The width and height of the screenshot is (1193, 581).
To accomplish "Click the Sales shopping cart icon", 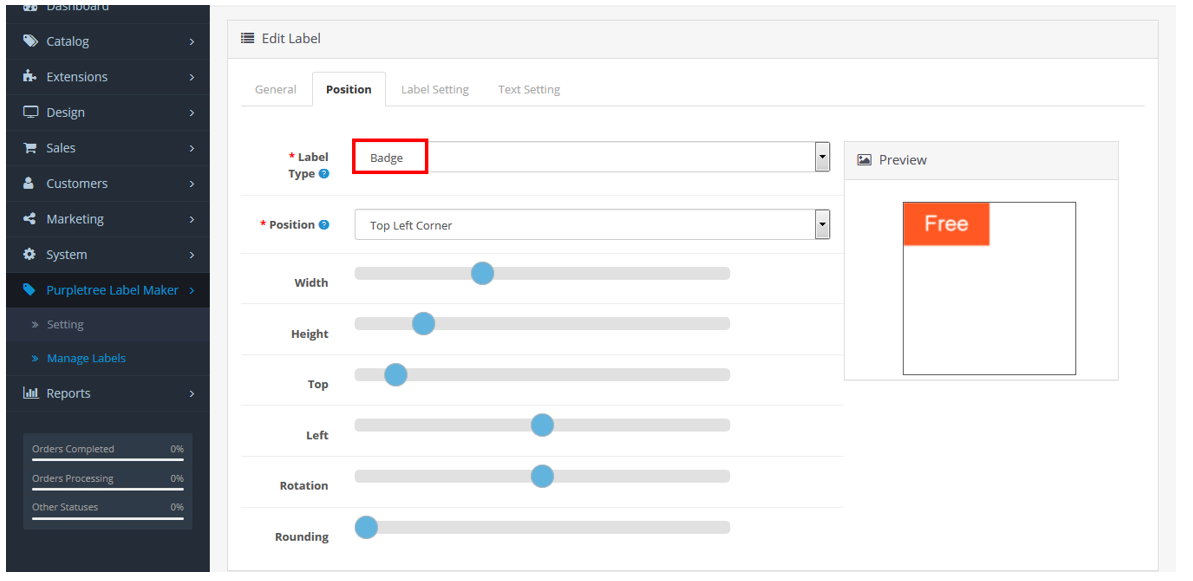I will [30, 148].
